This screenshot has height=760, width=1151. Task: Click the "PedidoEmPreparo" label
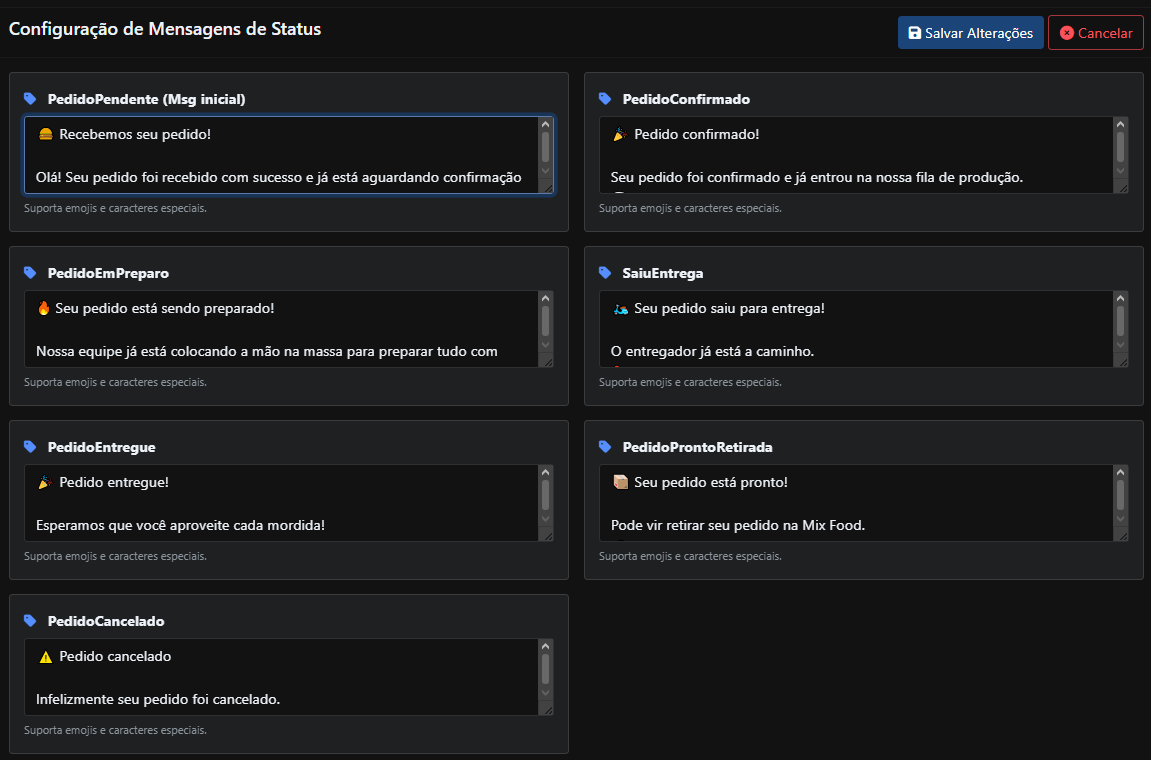[108, 273]
